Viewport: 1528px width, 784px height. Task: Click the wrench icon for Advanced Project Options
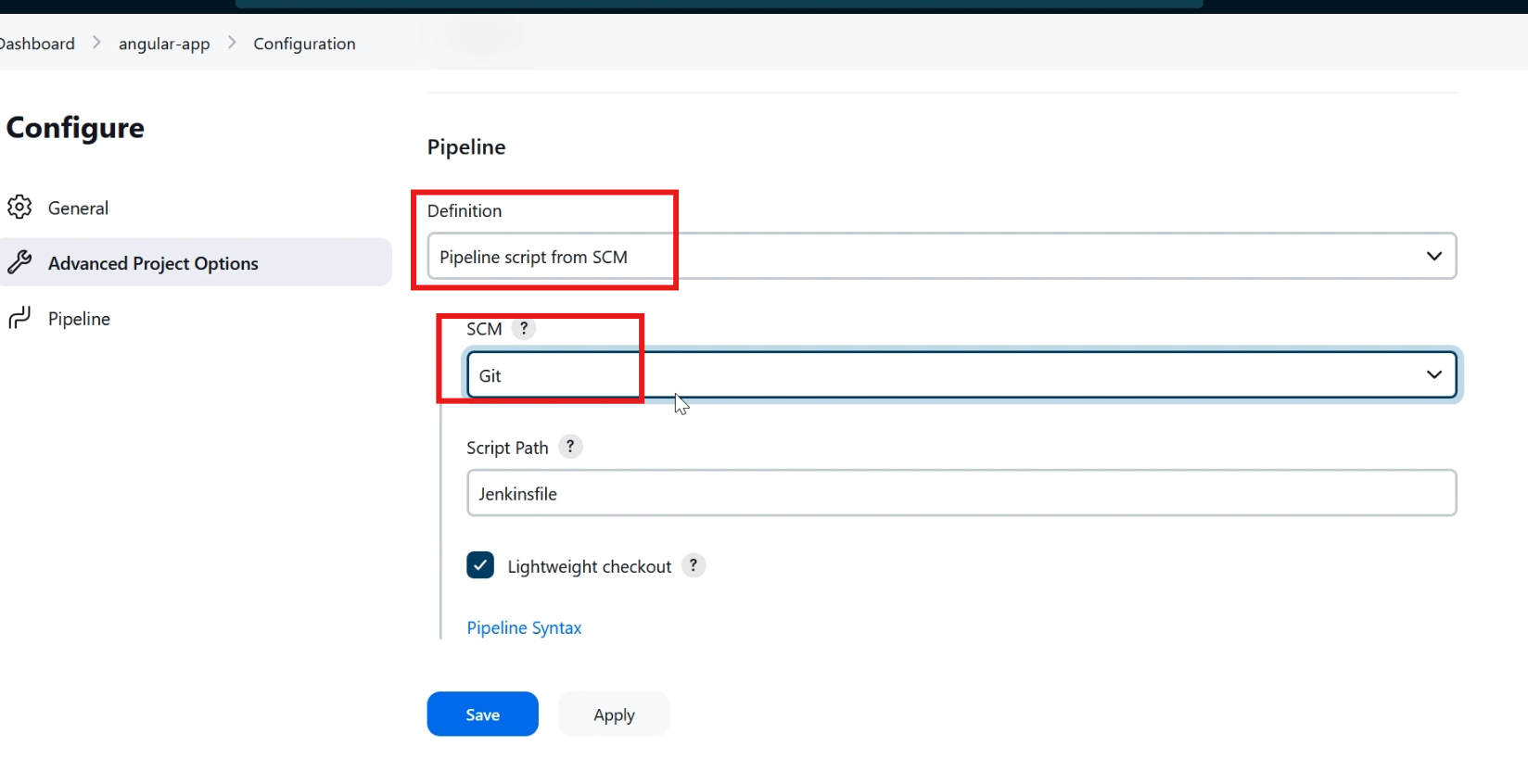coord(19,262)
